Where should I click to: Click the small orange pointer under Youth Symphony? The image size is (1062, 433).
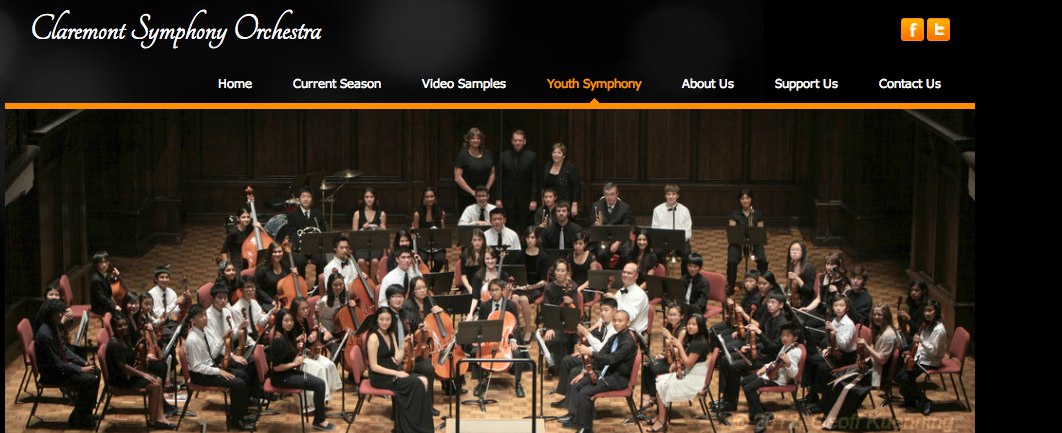[594, 101]
